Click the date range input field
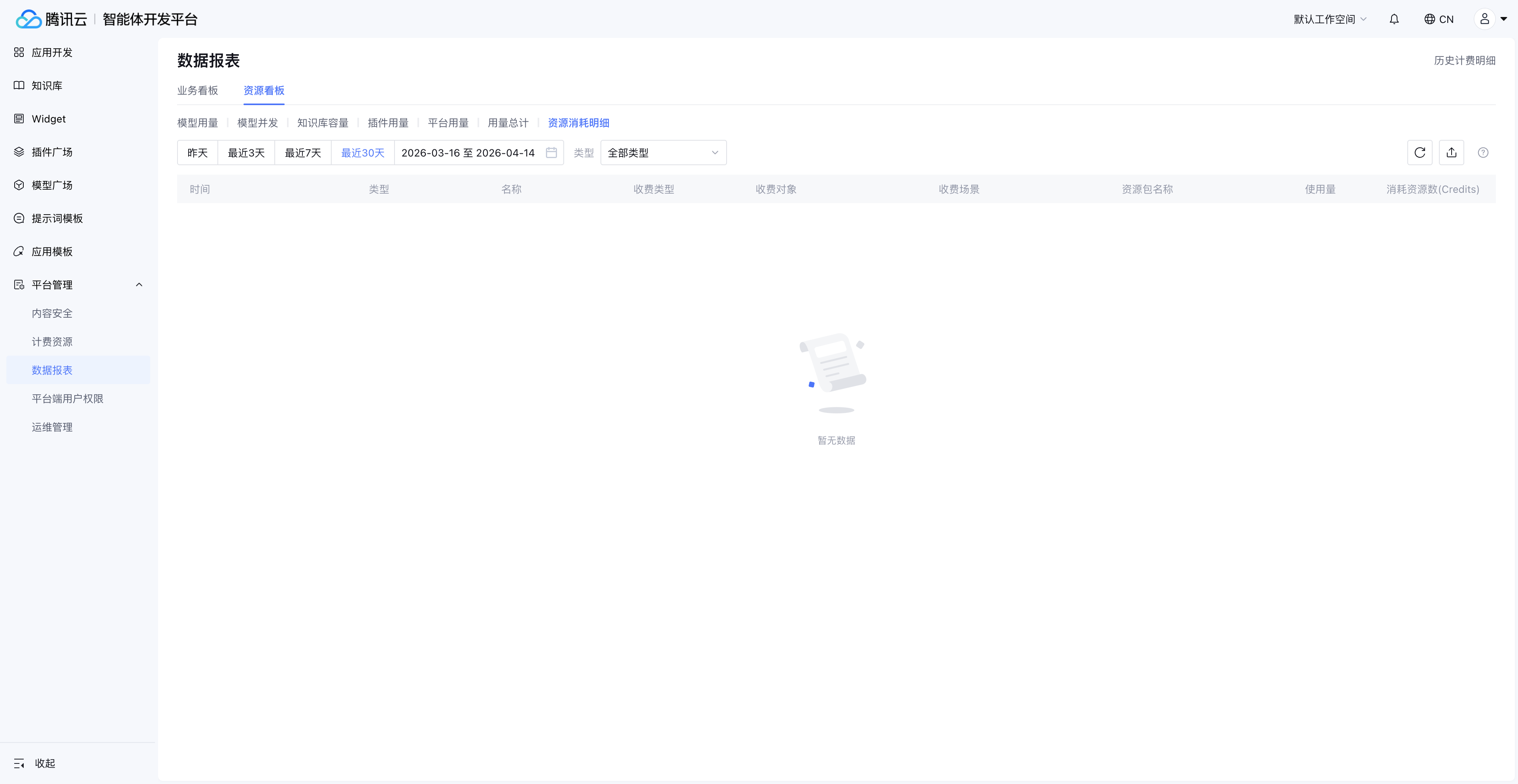Image resolution: width=1518 pixels, height=784 pixels. coord(468,153)
